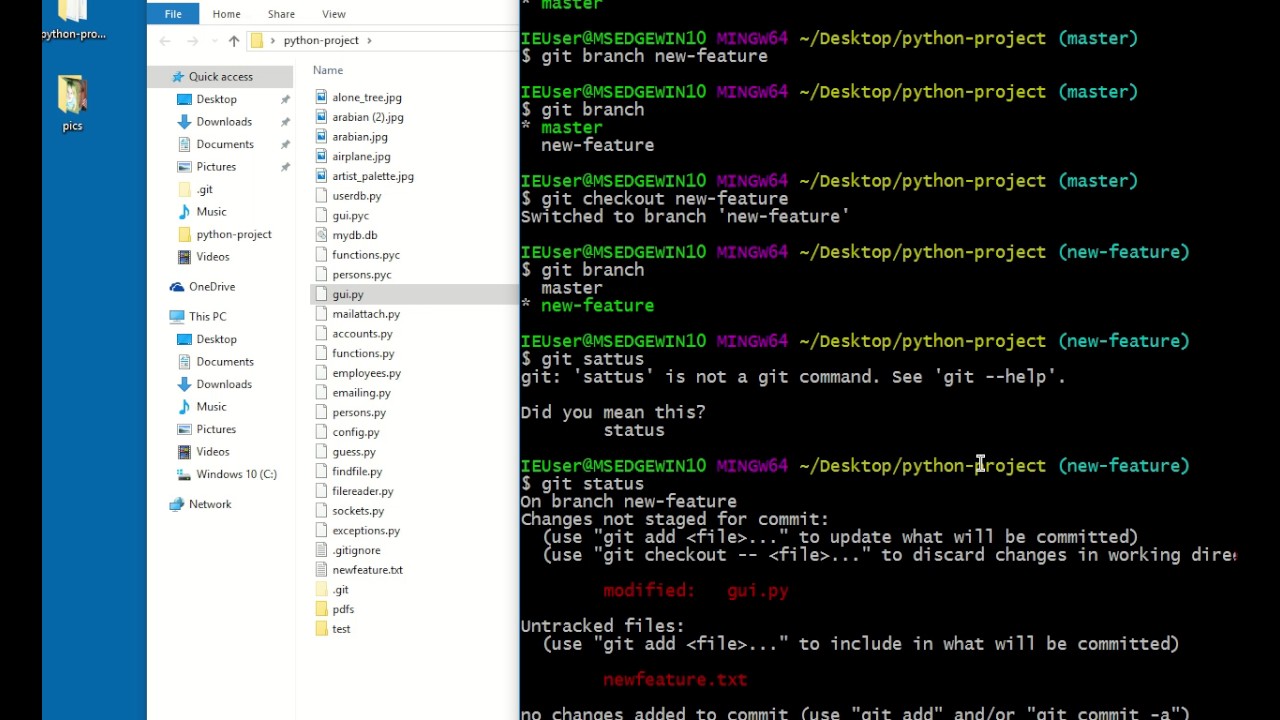Select the highlighted gui.py file
The height and width of the screenshot is (720, 1280).
pos(348,294)
